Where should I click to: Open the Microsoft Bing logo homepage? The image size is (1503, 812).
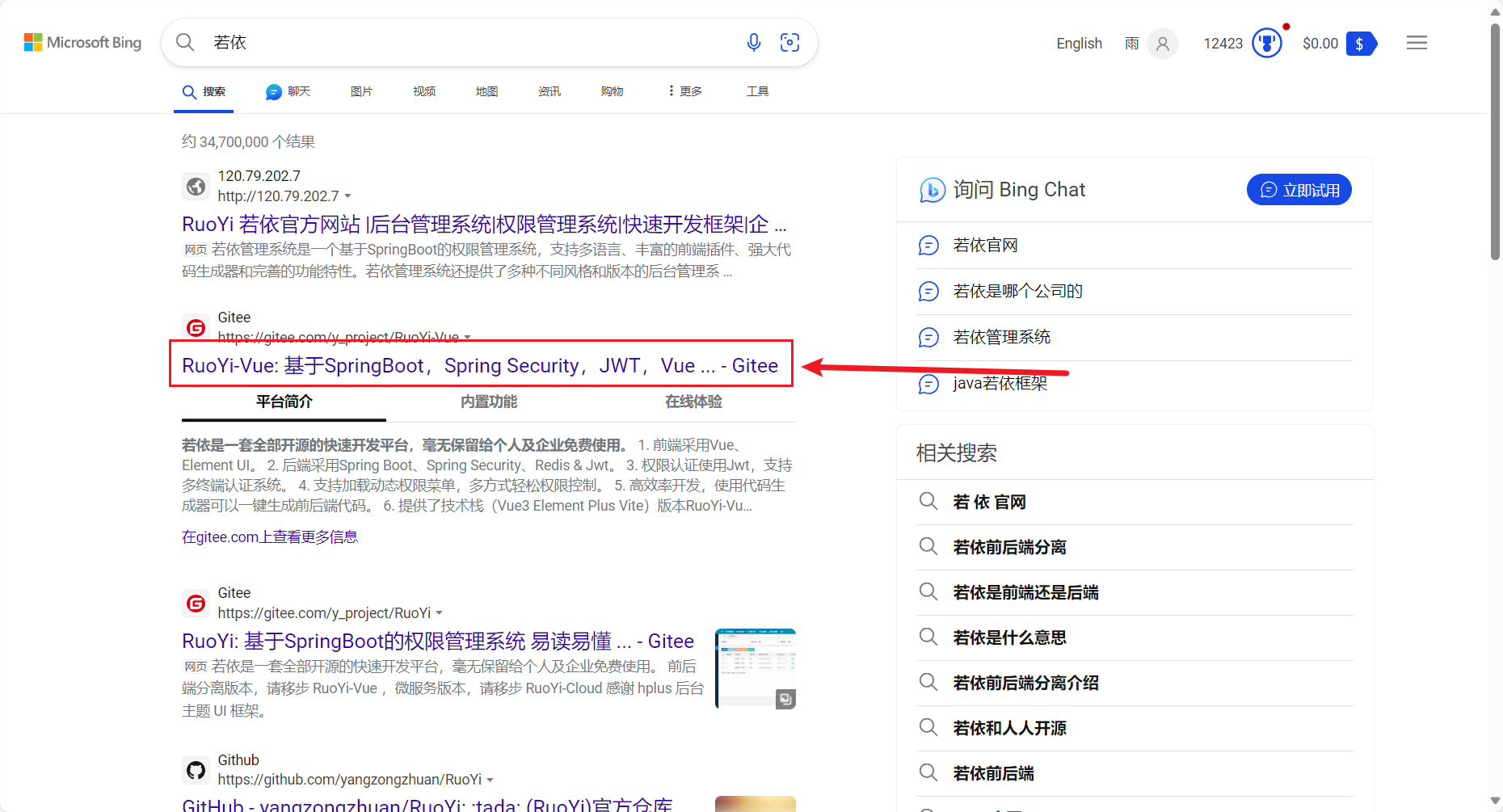tap(82, 42)
